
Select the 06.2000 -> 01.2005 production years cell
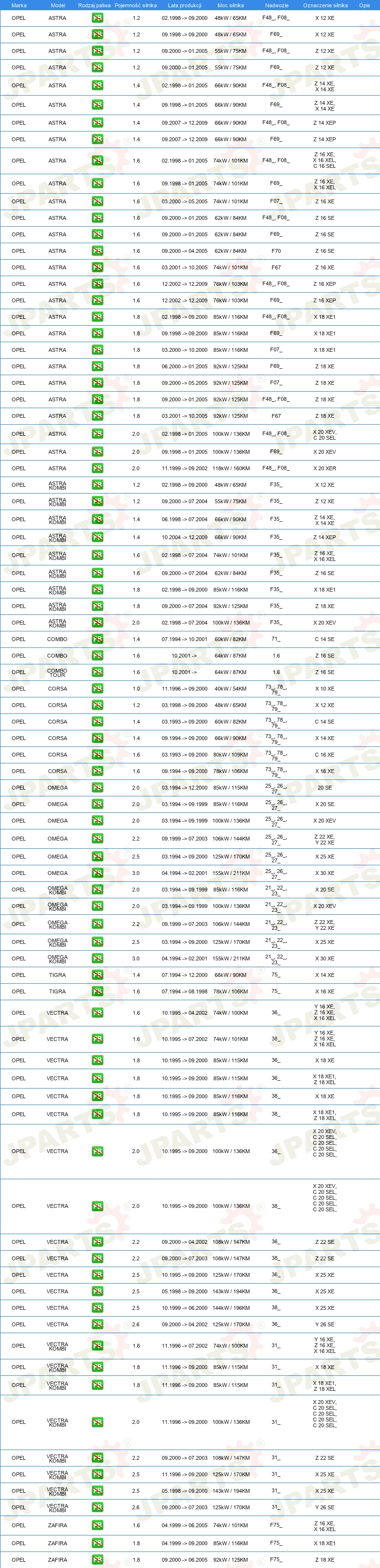184,366
